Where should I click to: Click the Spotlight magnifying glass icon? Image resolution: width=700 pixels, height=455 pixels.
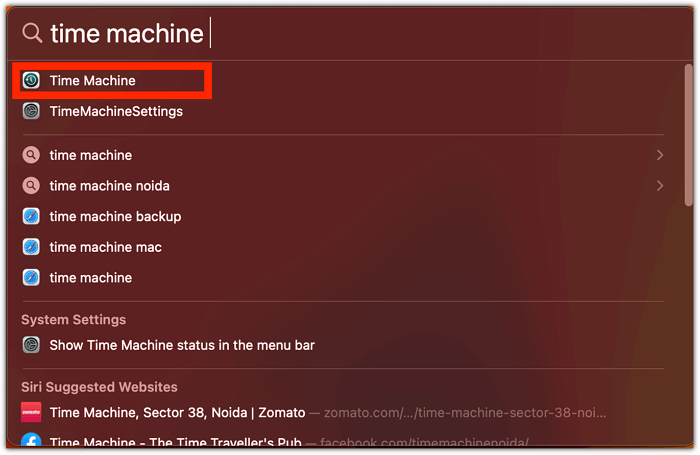coord(33,33)
